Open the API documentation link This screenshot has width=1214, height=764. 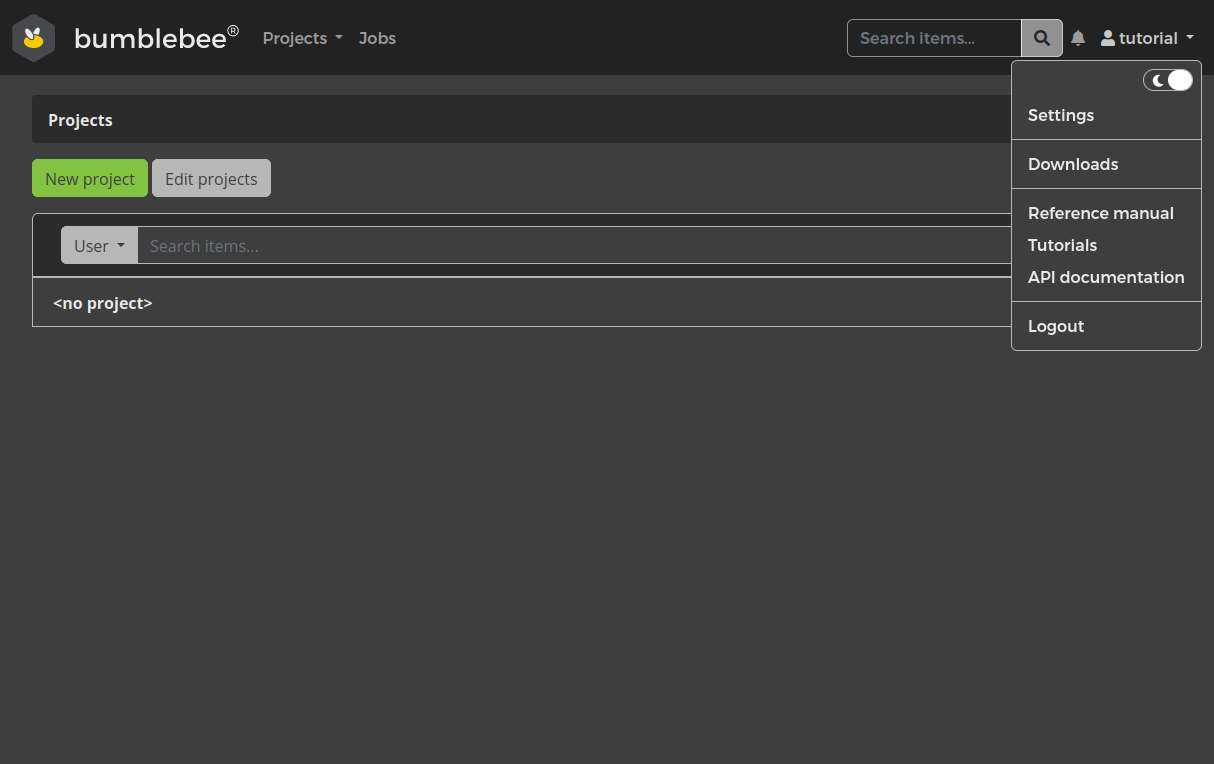tap(1106, 277)
